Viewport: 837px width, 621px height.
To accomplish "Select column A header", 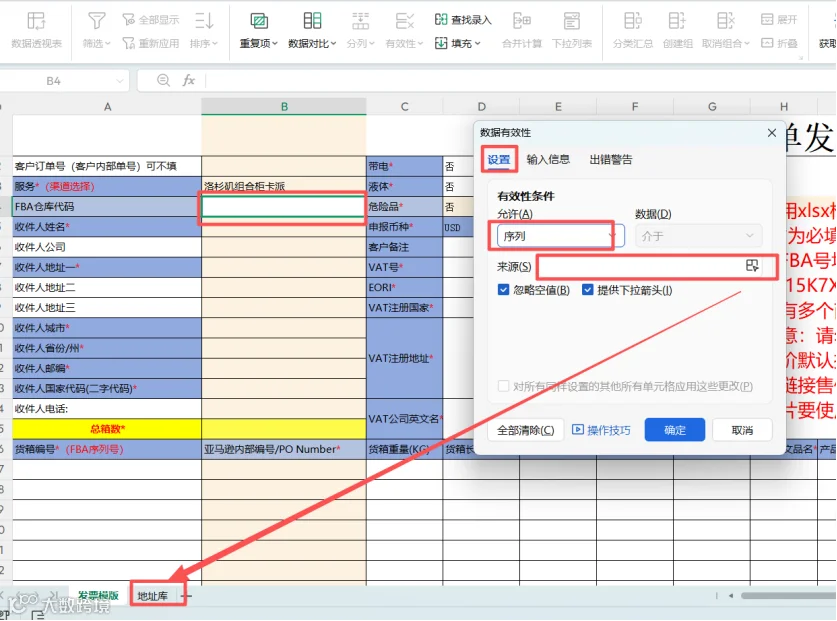I will tap(107, 107).
